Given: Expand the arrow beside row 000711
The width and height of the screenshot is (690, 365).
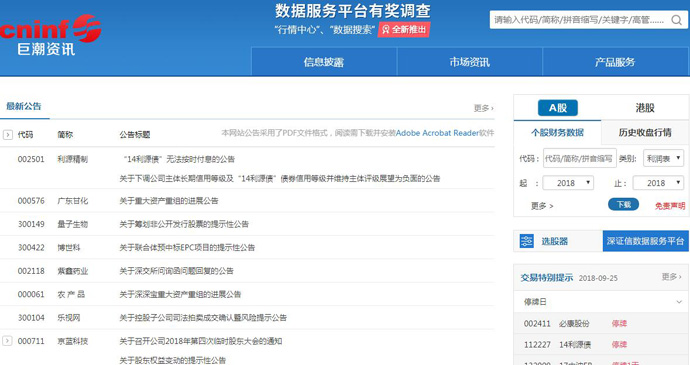Looking at the screenshot, I should [x=7, y=340].
